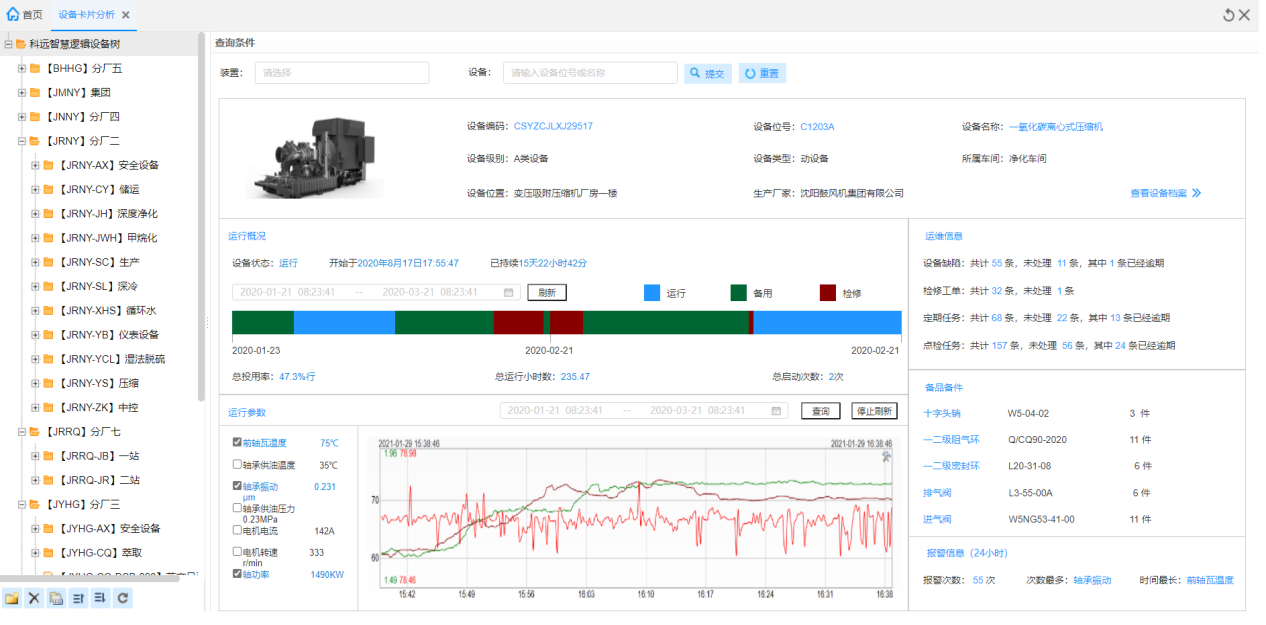Click folder icon of 【JRRQ-JB】一站
The image size is (1266, 625).
click(x=48, y=456)
